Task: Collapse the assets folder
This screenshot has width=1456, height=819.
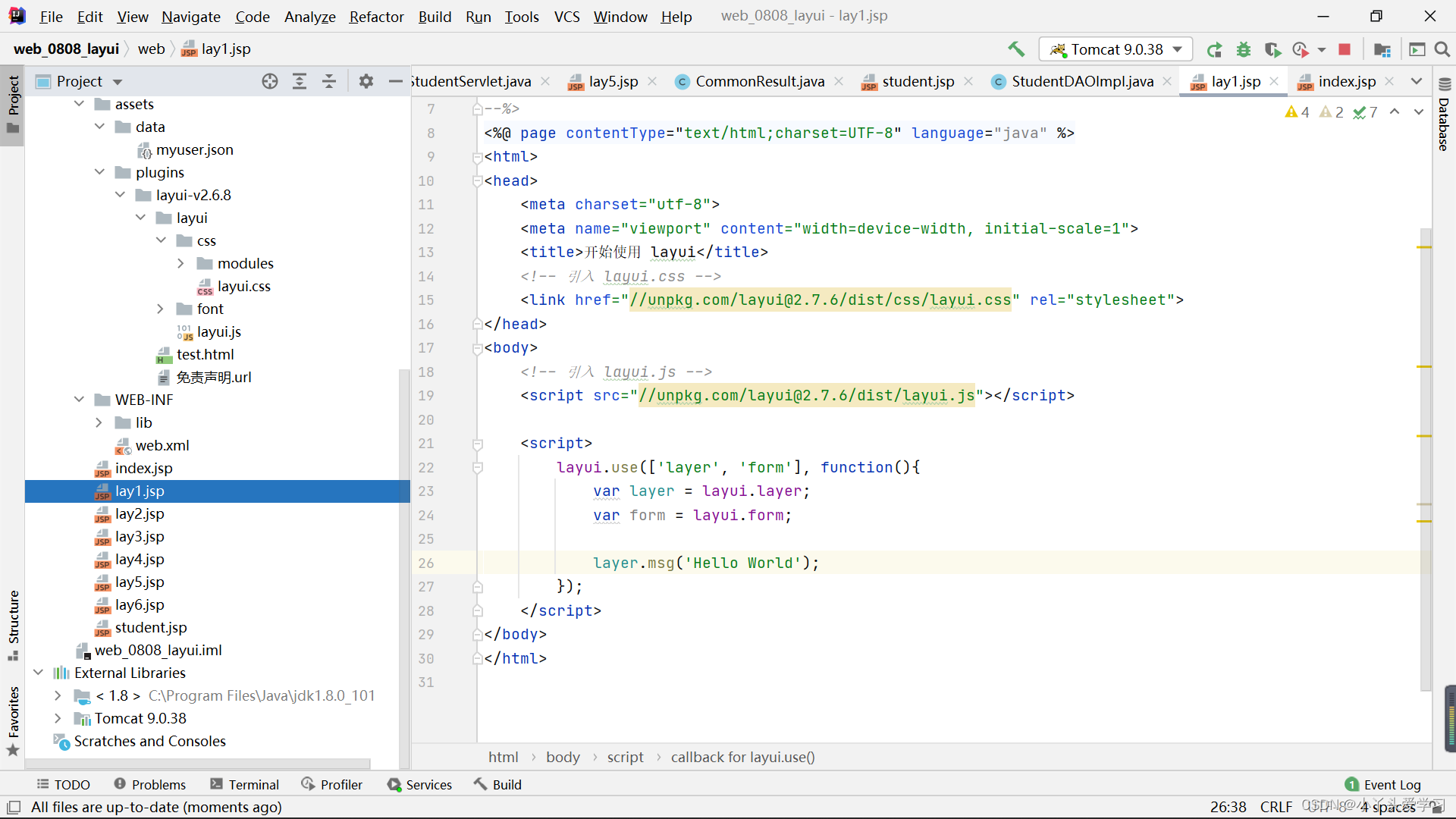Action: (x=79, y=104)
